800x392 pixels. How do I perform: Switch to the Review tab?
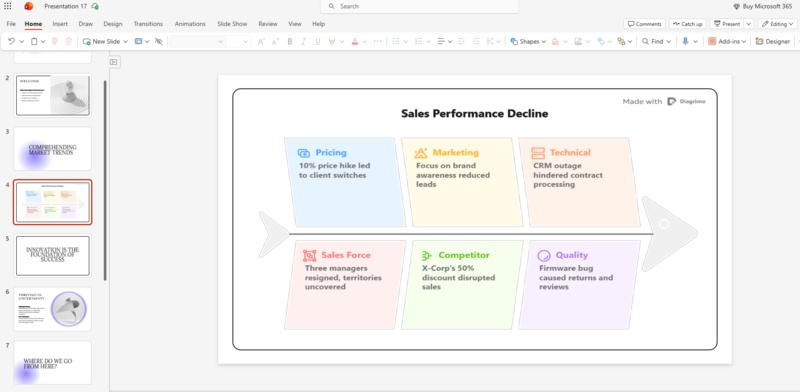click(x=268, y=24)
